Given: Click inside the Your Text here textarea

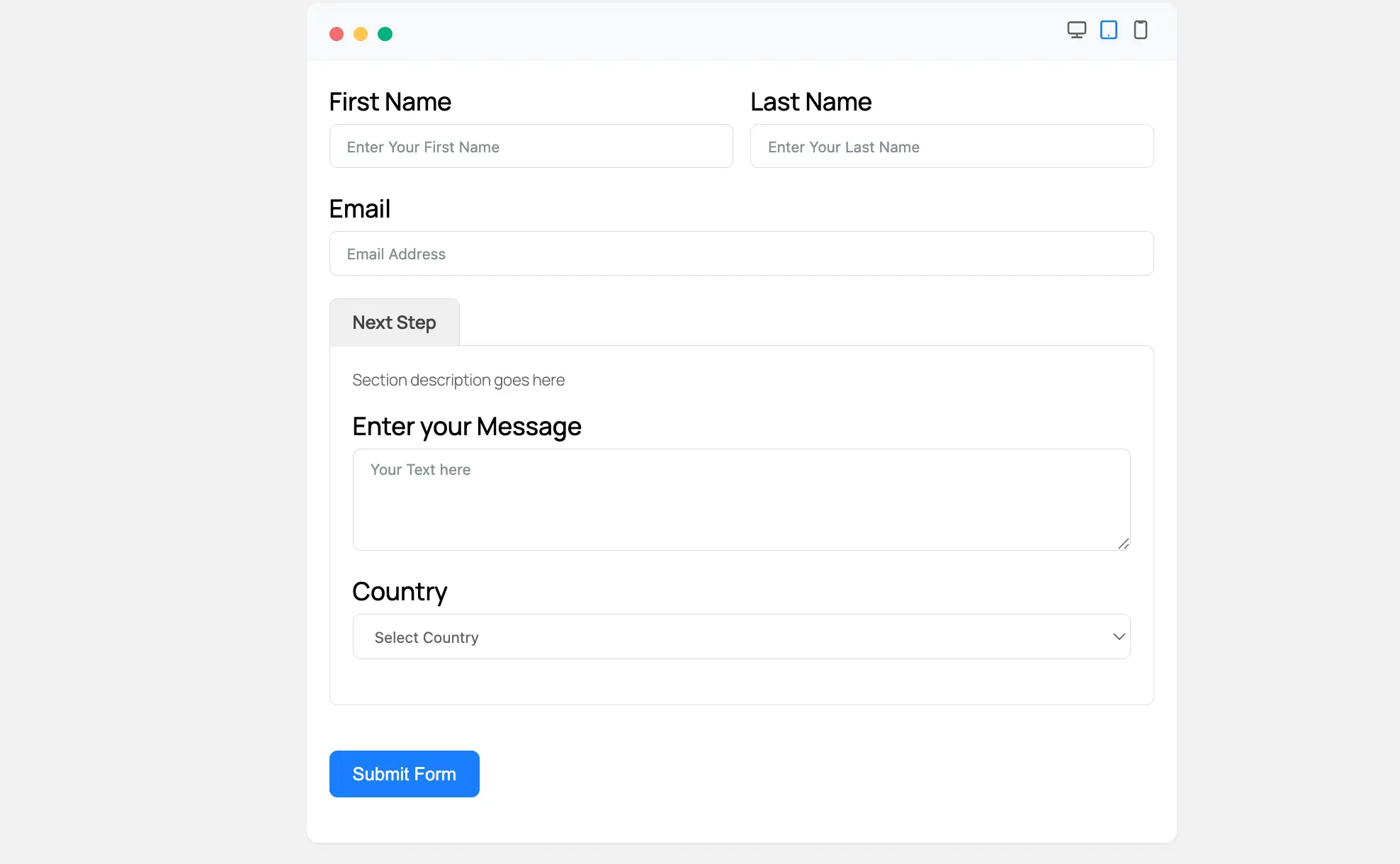Looking at the screenshot, I should click(x=741, y=500).
